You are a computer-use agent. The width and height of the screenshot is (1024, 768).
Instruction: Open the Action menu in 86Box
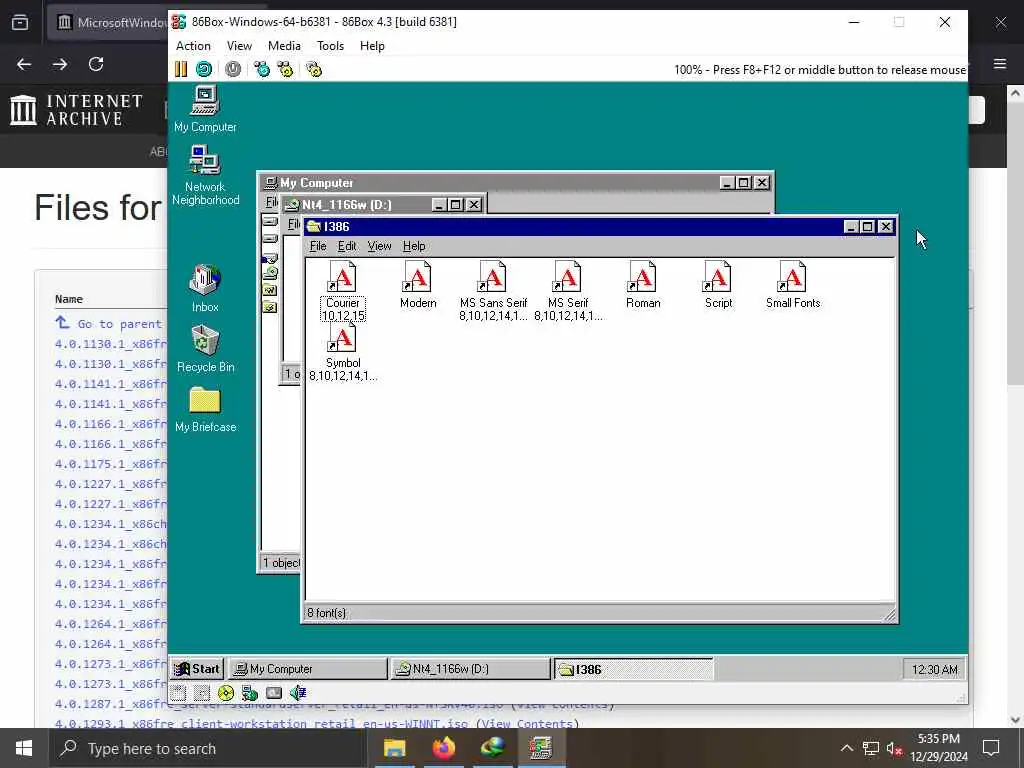(x=193, y=46)
